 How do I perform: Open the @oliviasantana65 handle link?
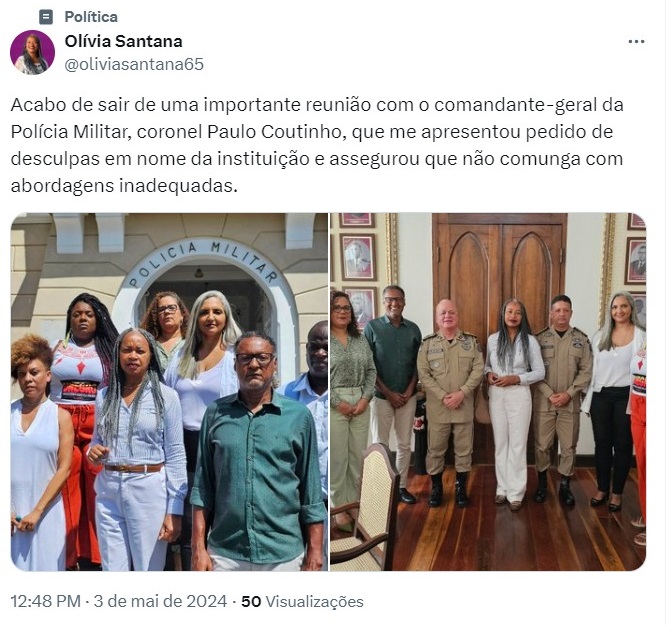pyautogui.click(x=134, y=64)
